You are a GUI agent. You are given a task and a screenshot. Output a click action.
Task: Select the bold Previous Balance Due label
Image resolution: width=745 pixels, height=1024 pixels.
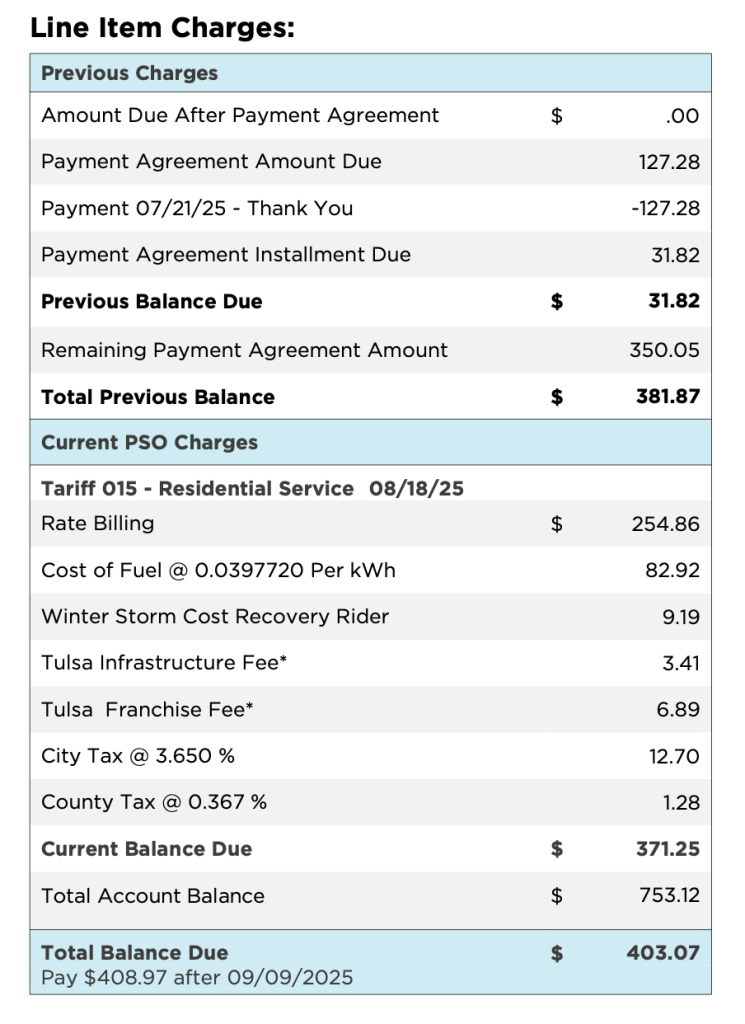coord(152,301)
